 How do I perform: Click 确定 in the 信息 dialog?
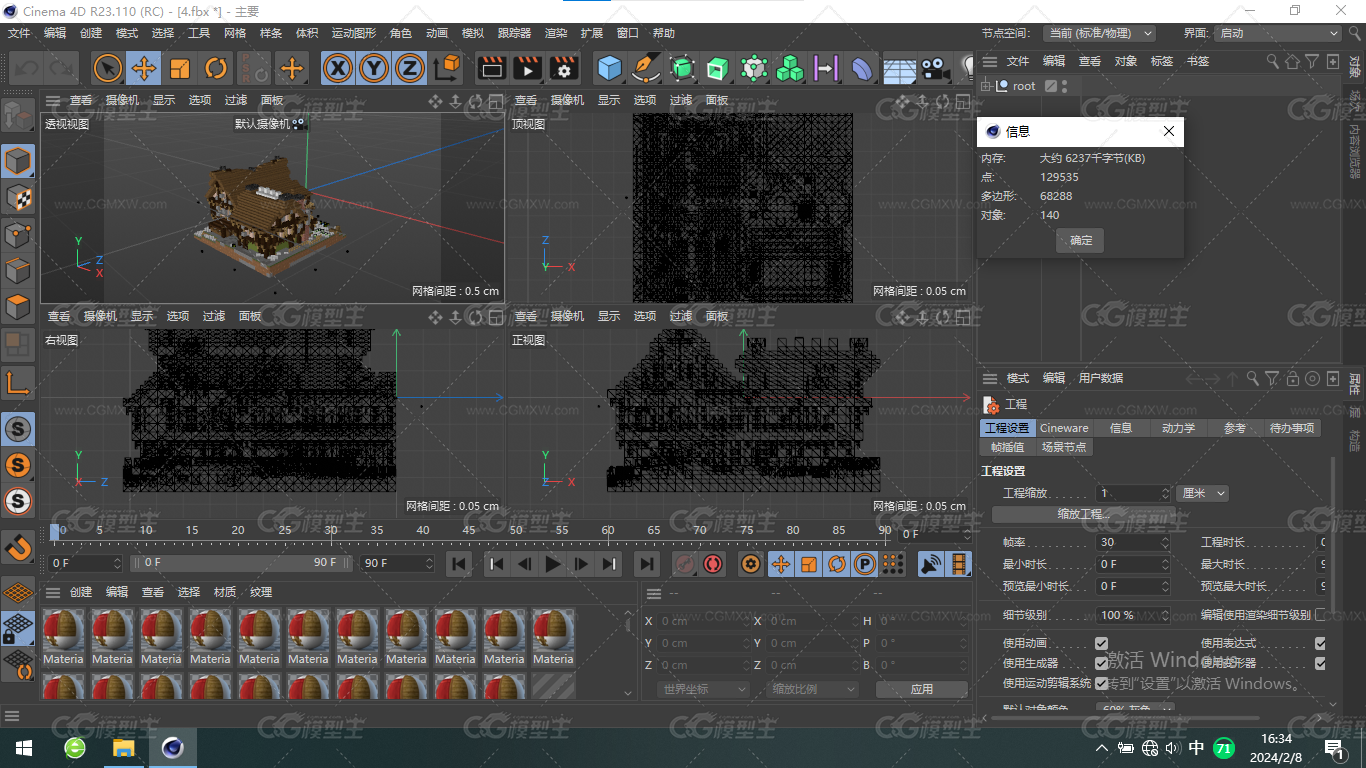(1081, 240)
